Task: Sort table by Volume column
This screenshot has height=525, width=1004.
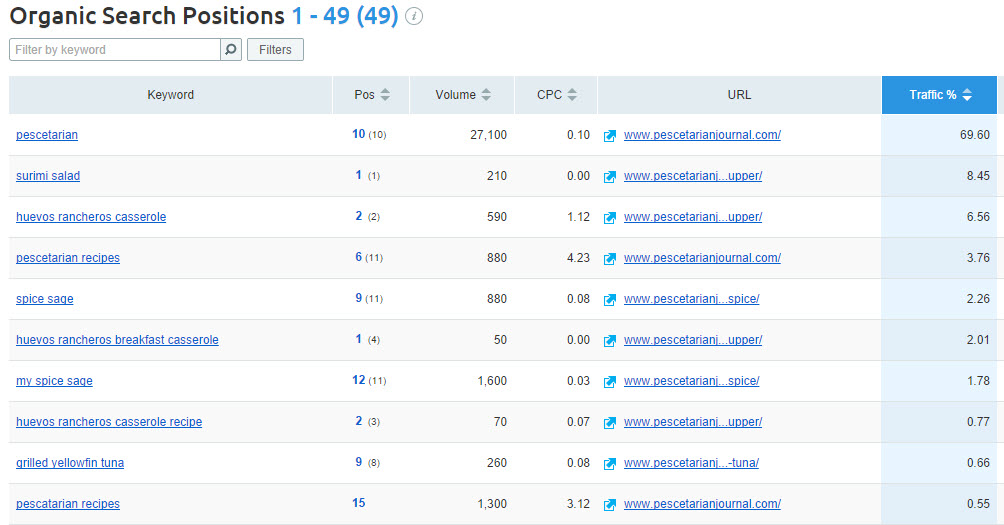Action: 462,95
